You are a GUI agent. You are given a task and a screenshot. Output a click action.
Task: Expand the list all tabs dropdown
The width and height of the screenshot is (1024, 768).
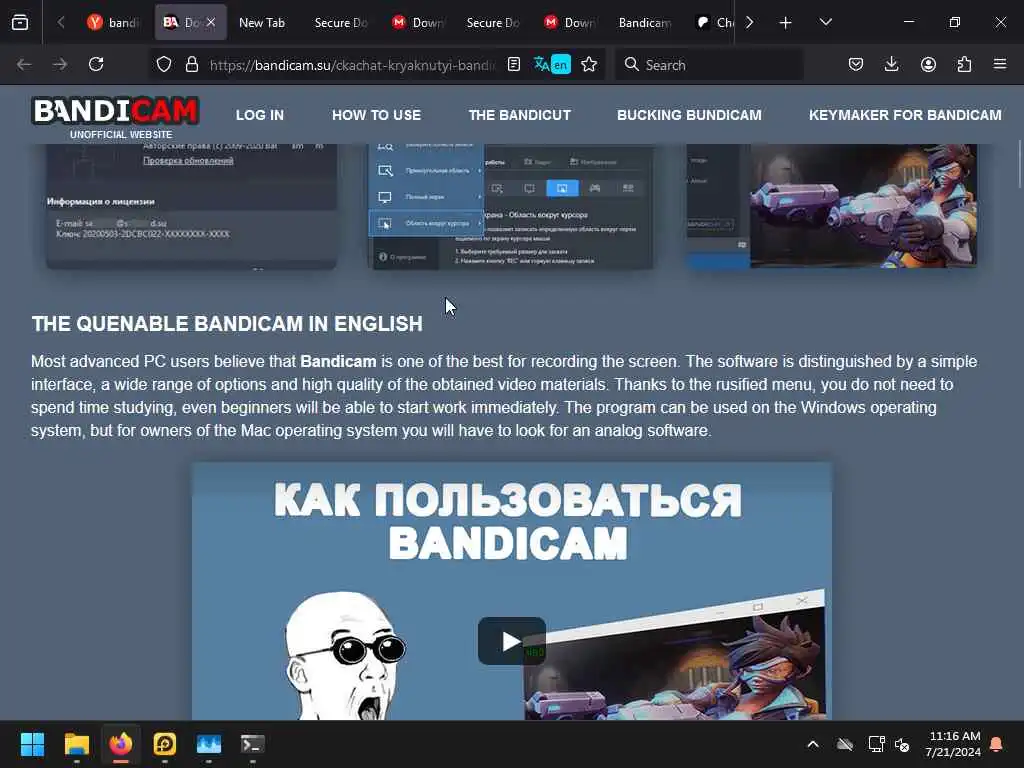coord(825,22)
